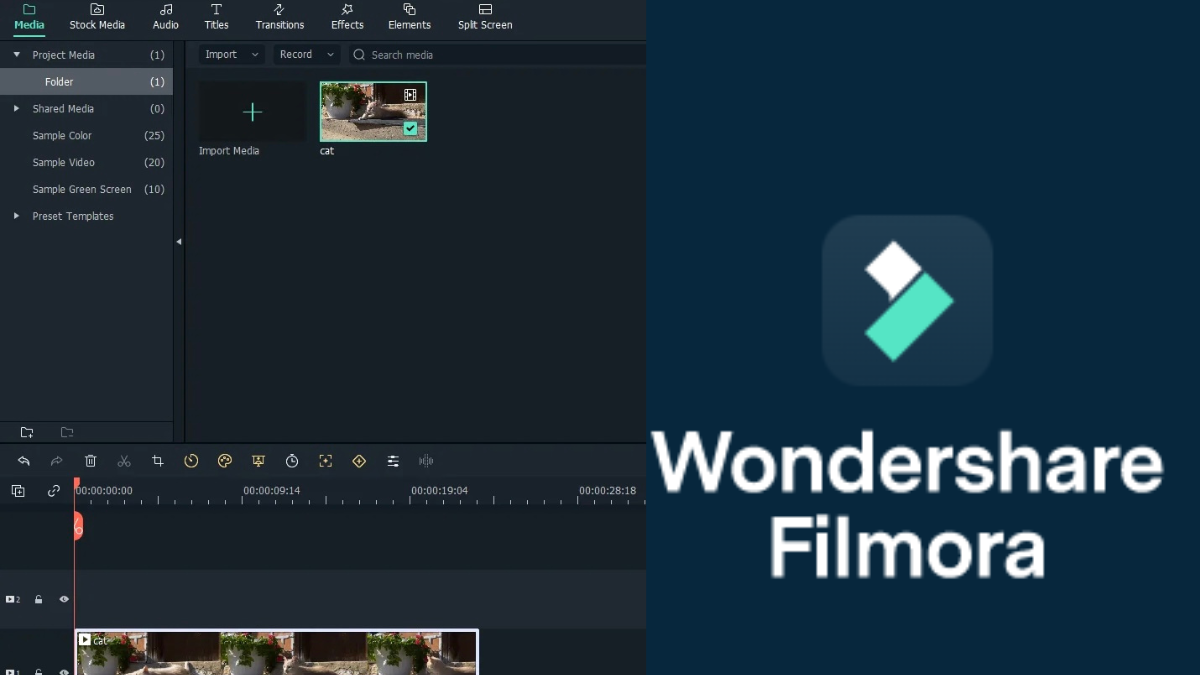This screenshot has width=1200, height=675.
Task: Toggle the lock on video track 2
Action: (39, 600)
